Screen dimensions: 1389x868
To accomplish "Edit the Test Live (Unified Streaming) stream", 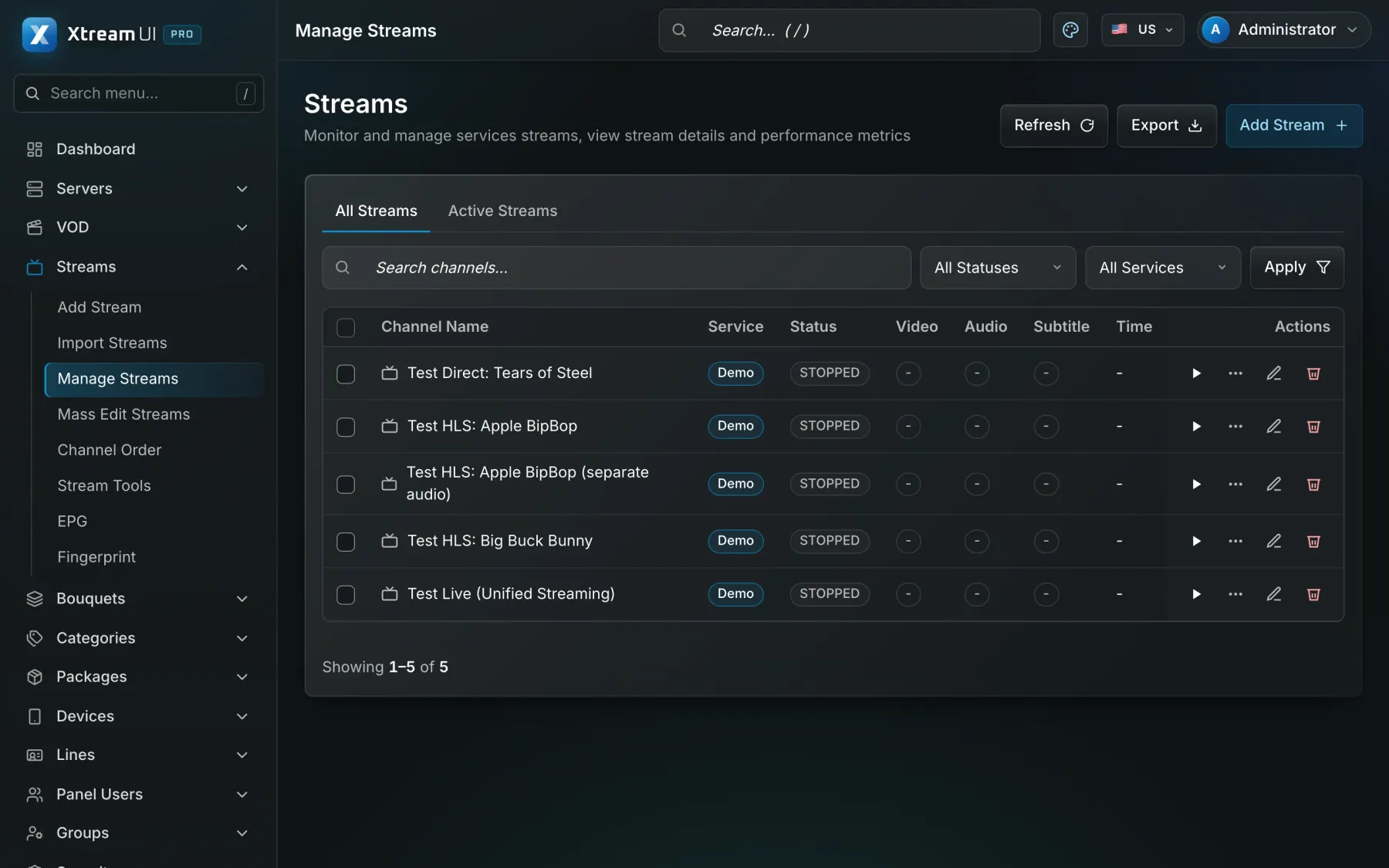I will tap(1274, 594).
